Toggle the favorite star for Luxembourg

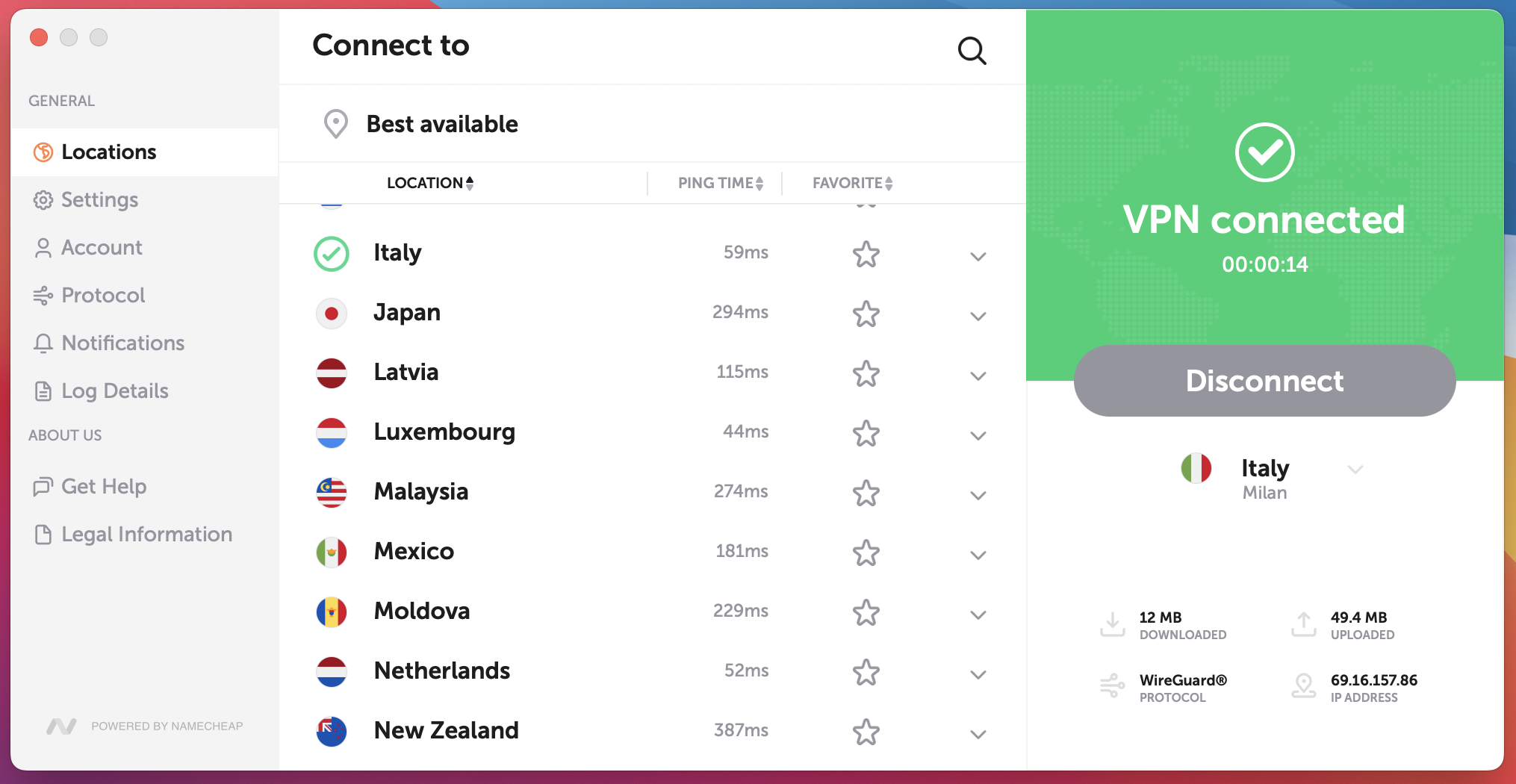tap(866, 433)
